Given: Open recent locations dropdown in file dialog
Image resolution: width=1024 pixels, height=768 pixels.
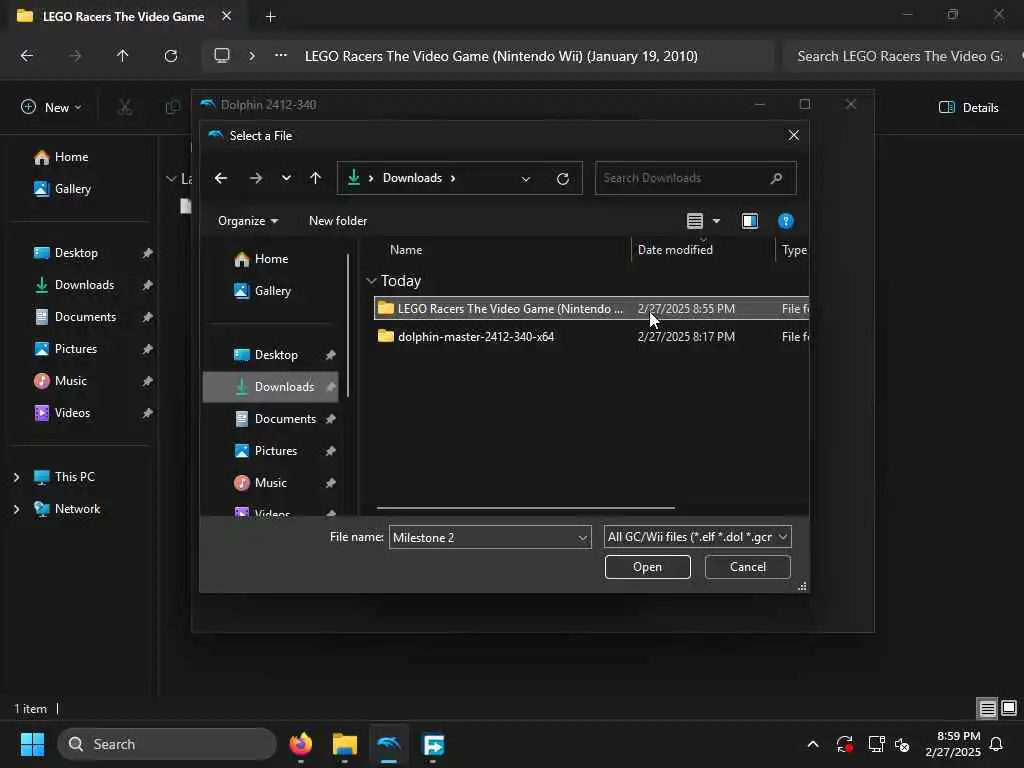Looking at the screenshot, I should click(x=286, y=178).
